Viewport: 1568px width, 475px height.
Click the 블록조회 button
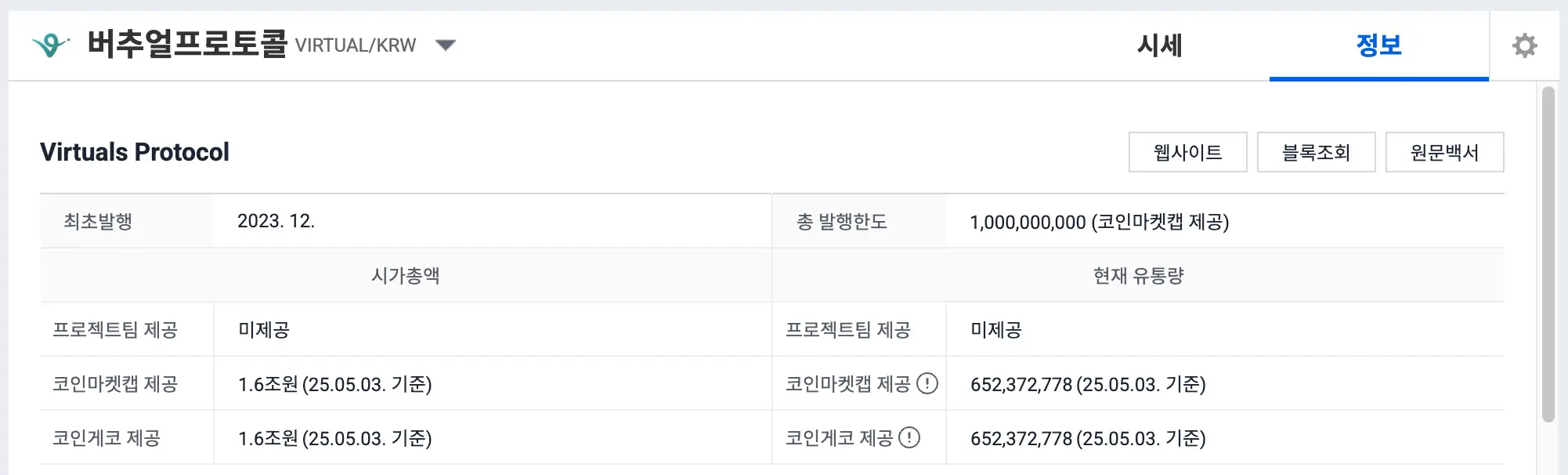[1316, 152]
